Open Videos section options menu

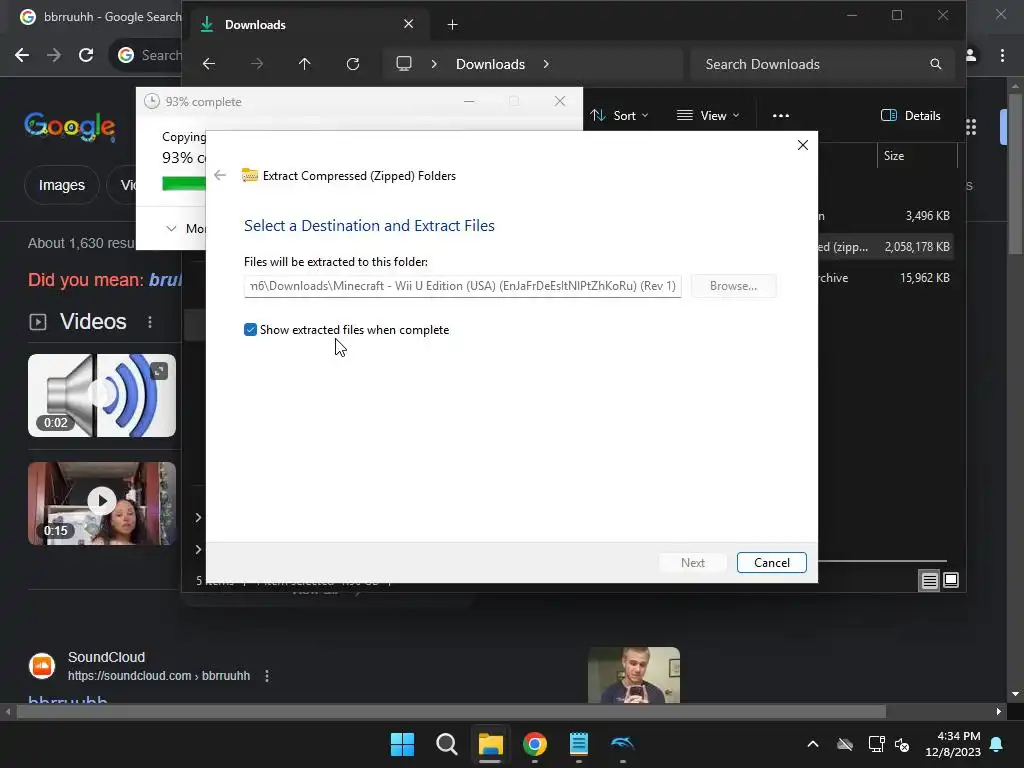point(150,322)
